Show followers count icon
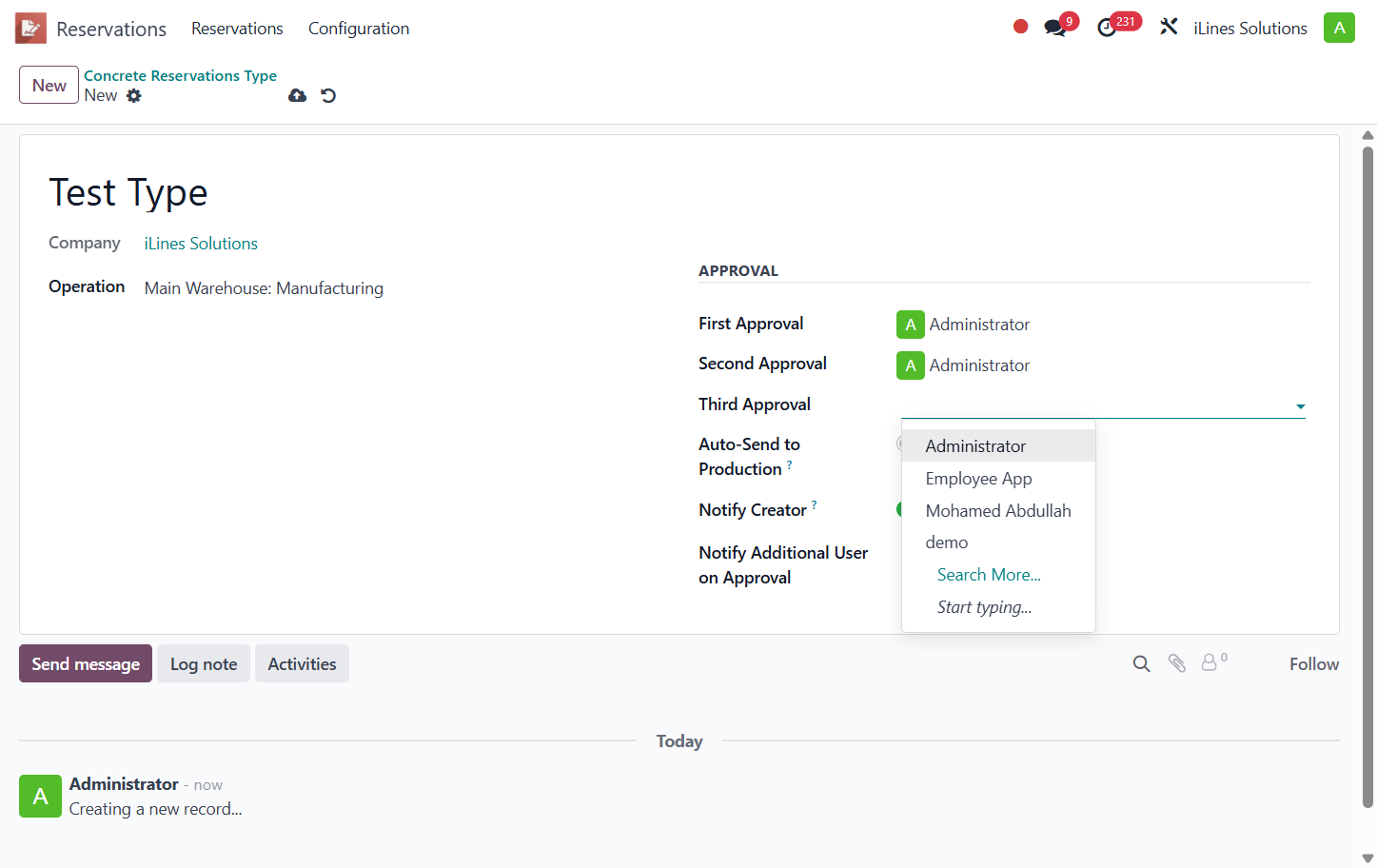This screenshot has height=868, width=1377. tap(1213, 661)
